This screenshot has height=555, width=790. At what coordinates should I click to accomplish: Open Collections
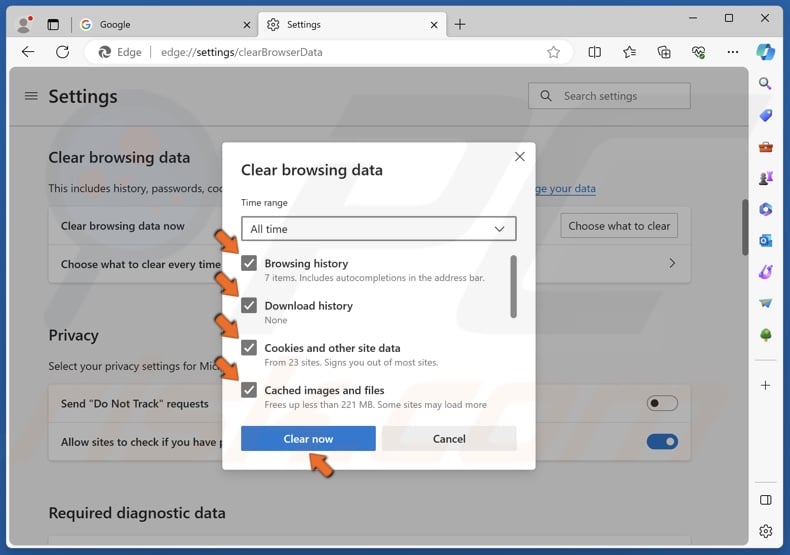pyautogui.click(x=664, y=52)
